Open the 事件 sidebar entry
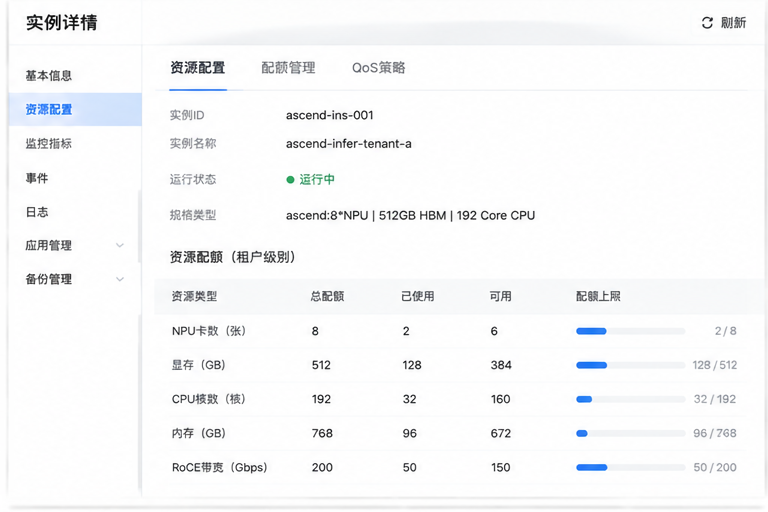The width and height of the screenshot is (768, 512). (x=37, y=178)
